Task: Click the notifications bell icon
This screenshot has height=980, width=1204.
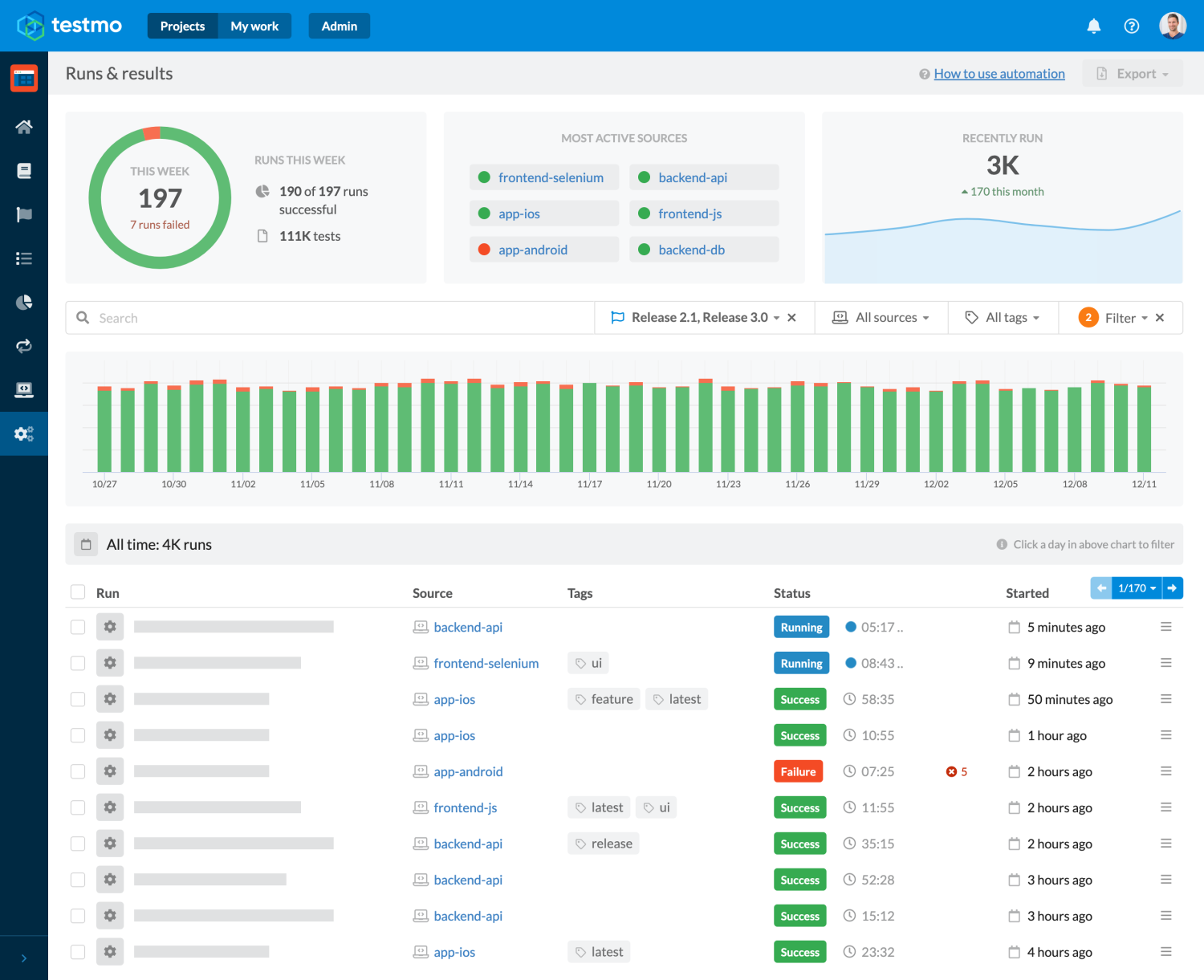Action: pyautogui.click(x=1093, y=26)
